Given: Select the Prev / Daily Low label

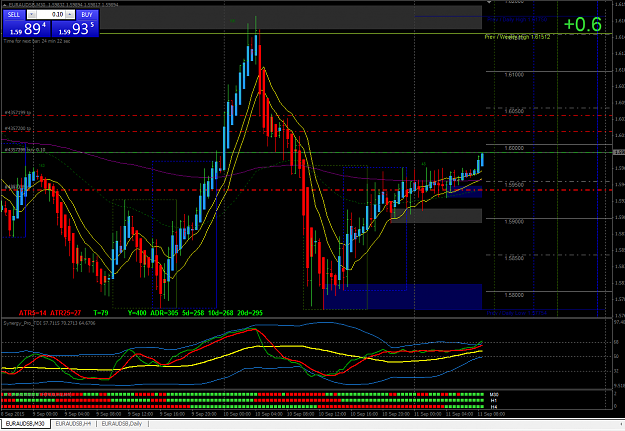Looking at the screenshot, I should [x=517, y=313].
